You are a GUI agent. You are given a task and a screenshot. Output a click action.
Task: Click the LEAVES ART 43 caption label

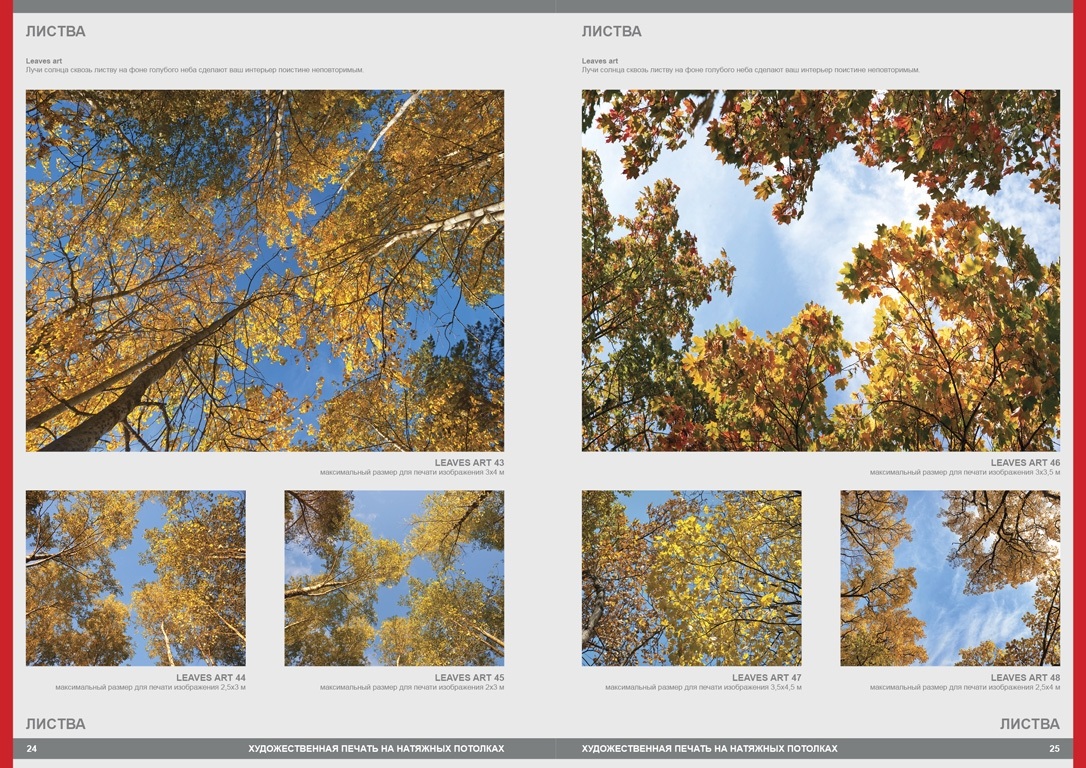(469, 463)
